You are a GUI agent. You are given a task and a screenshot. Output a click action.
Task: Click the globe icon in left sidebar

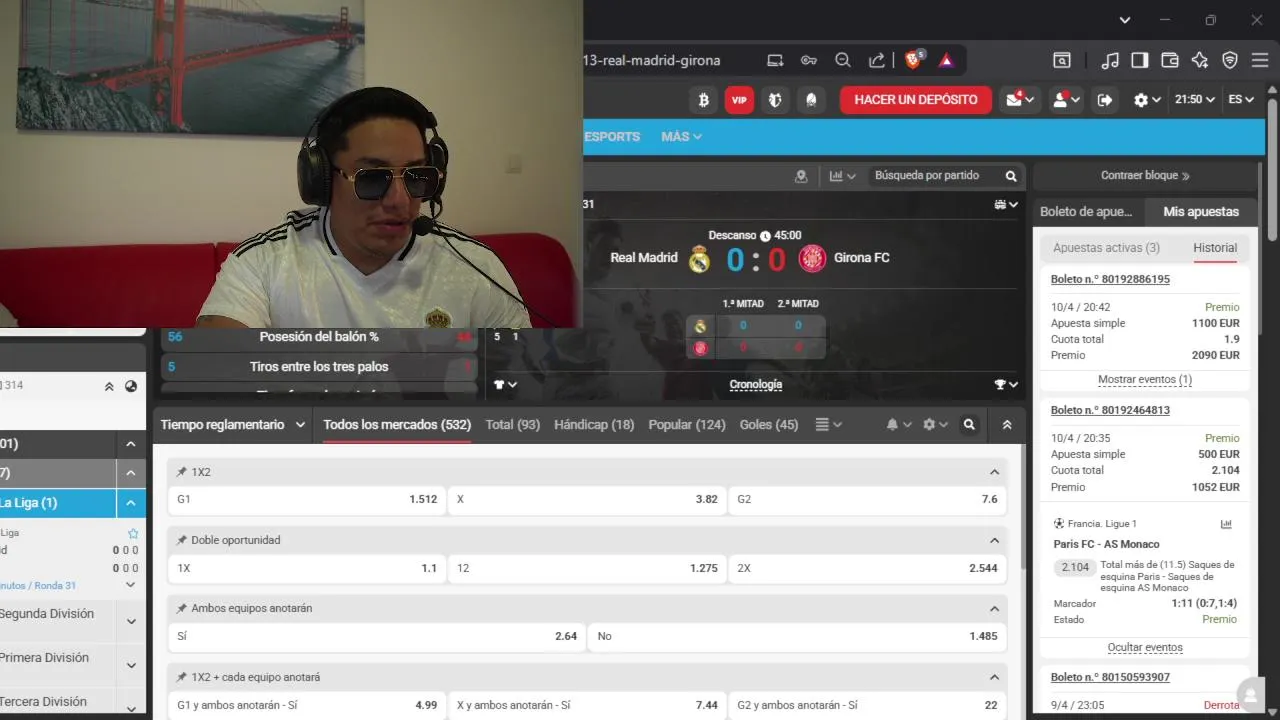tap(131, 386)
